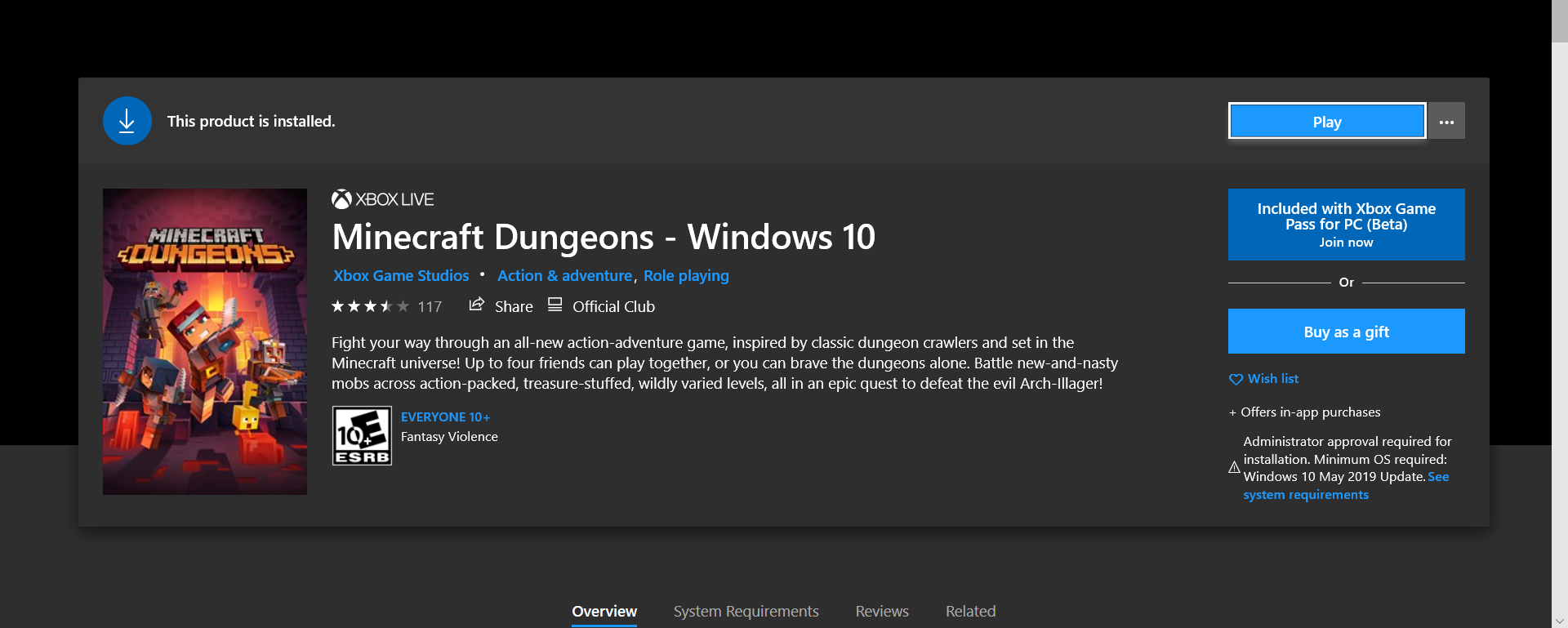Click the Minecraft Dungeons cover art thumbnail
Image resolution: width=1568 pixels, height=628 pixels.
pos(205,341)
